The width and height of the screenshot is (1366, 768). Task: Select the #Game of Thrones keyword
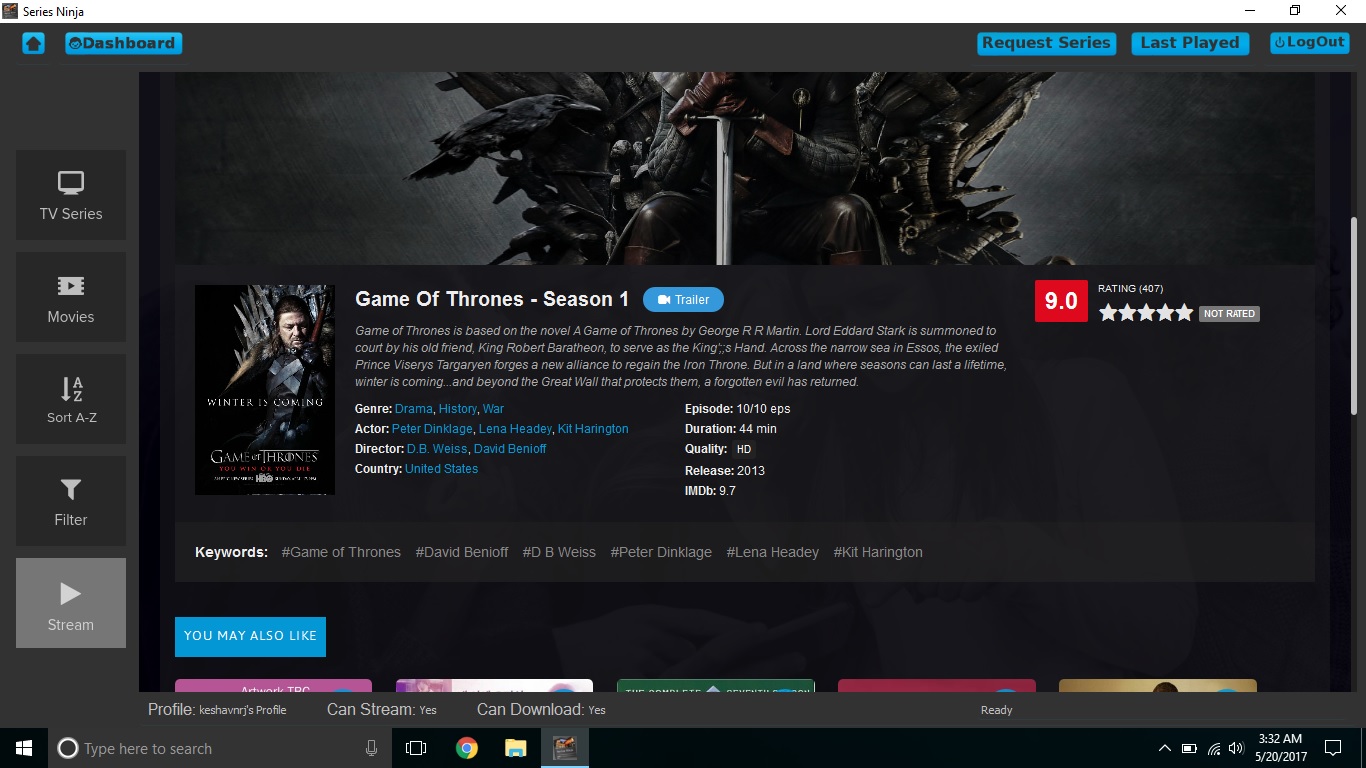coord(341,552)
